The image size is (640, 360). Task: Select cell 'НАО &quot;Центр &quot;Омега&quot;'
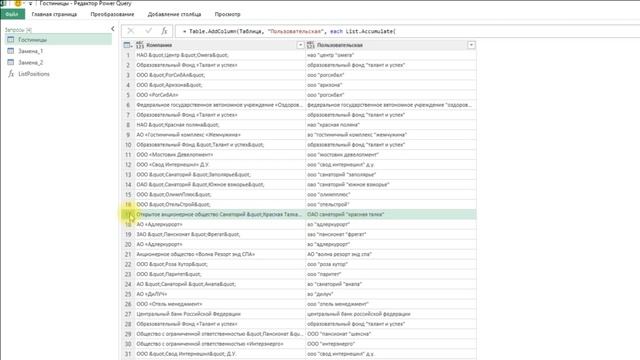[x=220, y=55]
